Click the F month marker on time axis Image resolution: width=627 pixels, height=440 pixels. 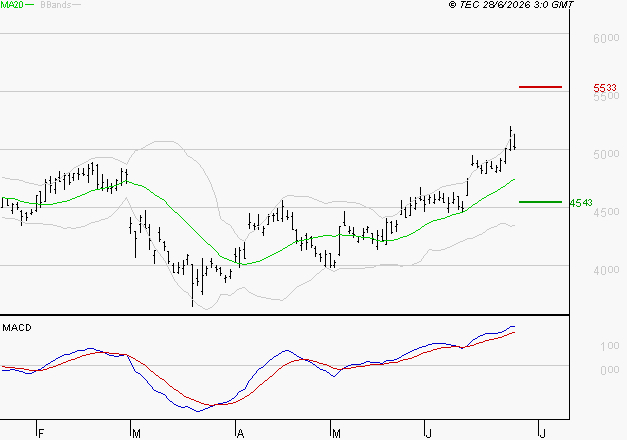pyautogui.click(x=40, y=434)
